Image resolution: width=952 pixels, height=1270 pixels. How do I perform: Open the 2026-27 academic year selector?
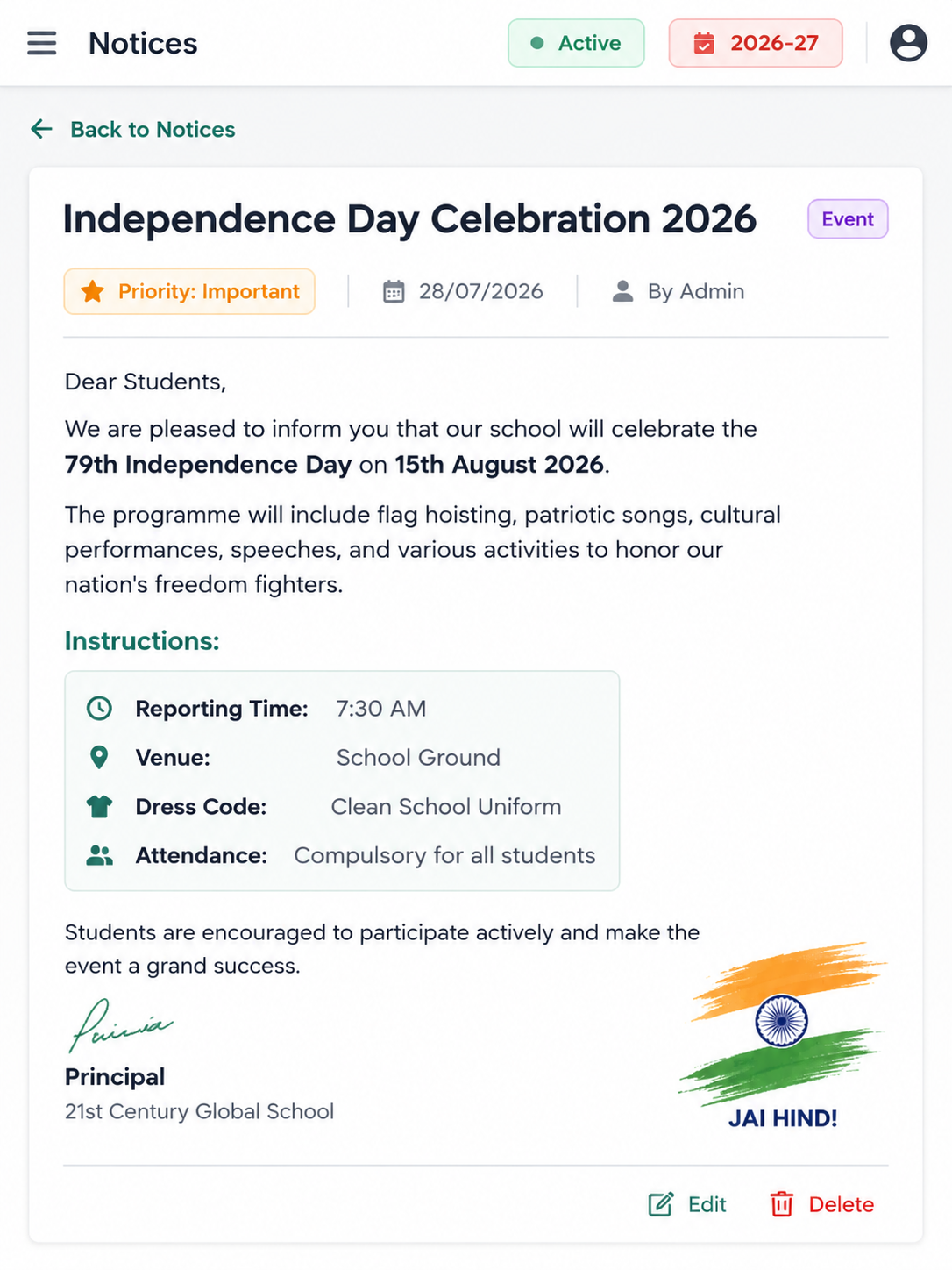(756, 43)
